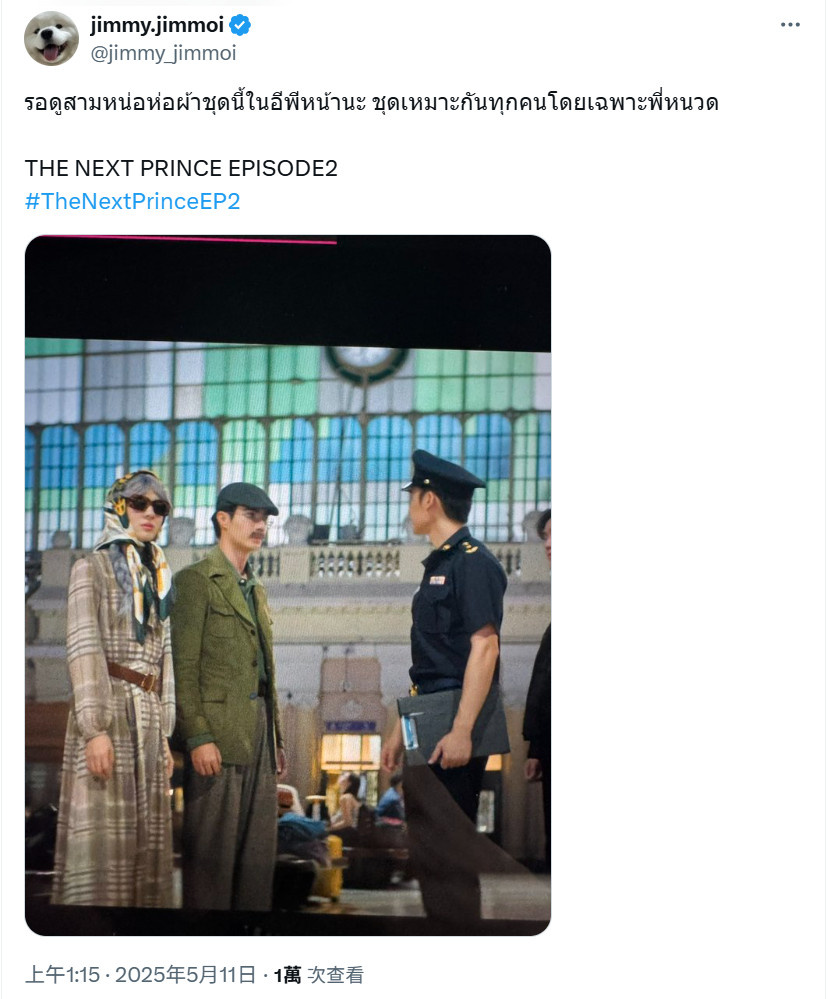
Task: Open the @jimmy_jimmoi handle link
Action: 163,54
